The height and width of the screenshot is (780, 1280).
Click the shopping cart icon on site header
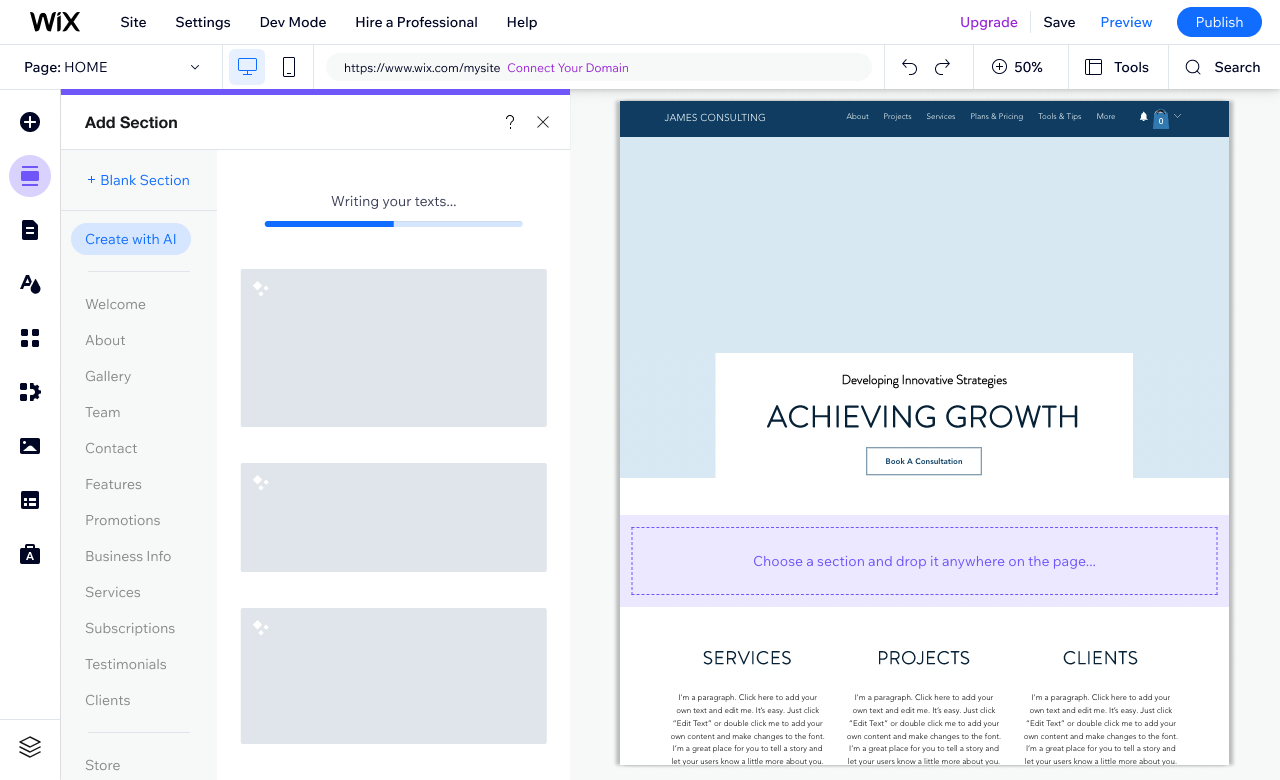click(1160, 118)
